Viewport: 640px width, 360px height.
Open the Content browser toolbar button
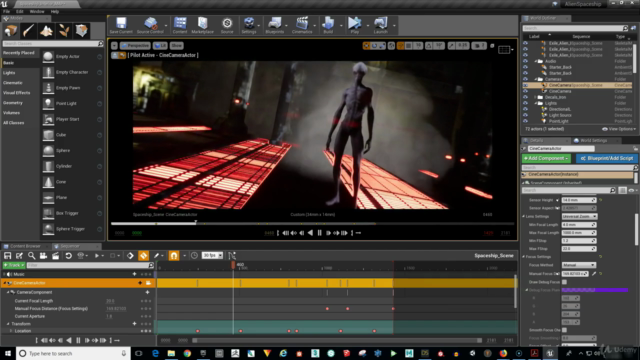click(x=180, y=25)
